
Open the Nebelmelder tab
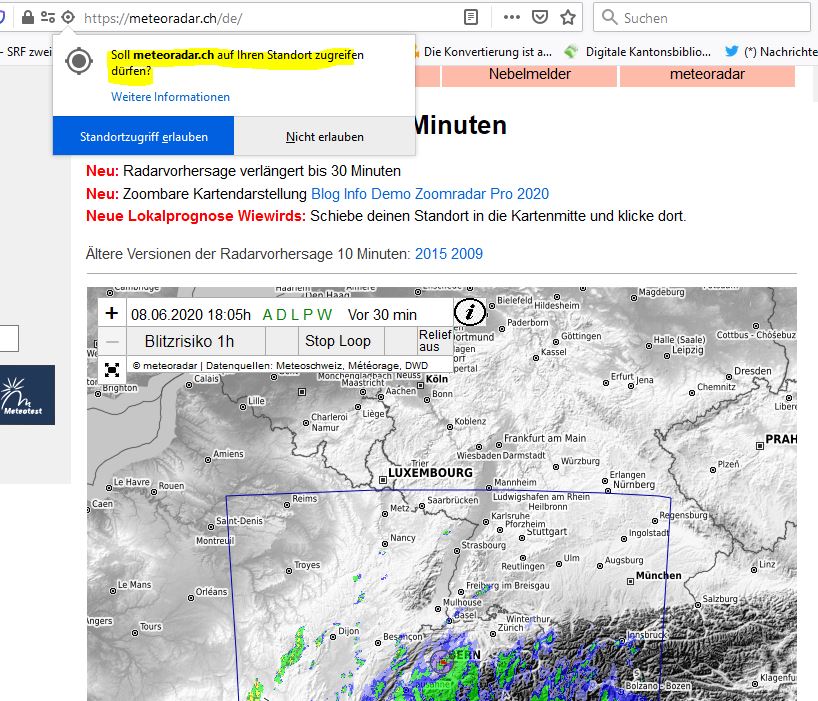click(x=530, y=75)
